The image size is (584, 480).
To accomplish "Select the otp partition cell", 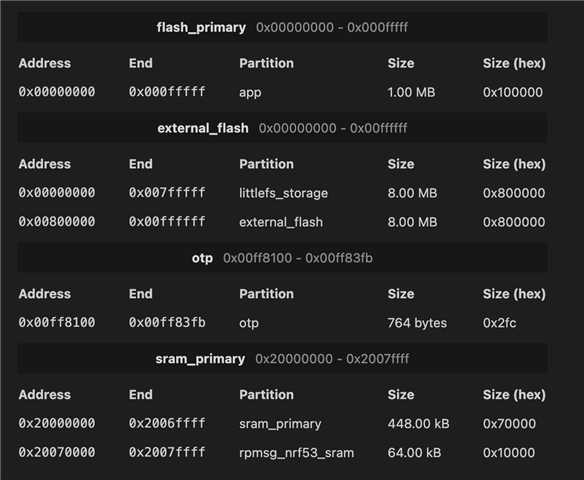I will [x=249, y=323].
